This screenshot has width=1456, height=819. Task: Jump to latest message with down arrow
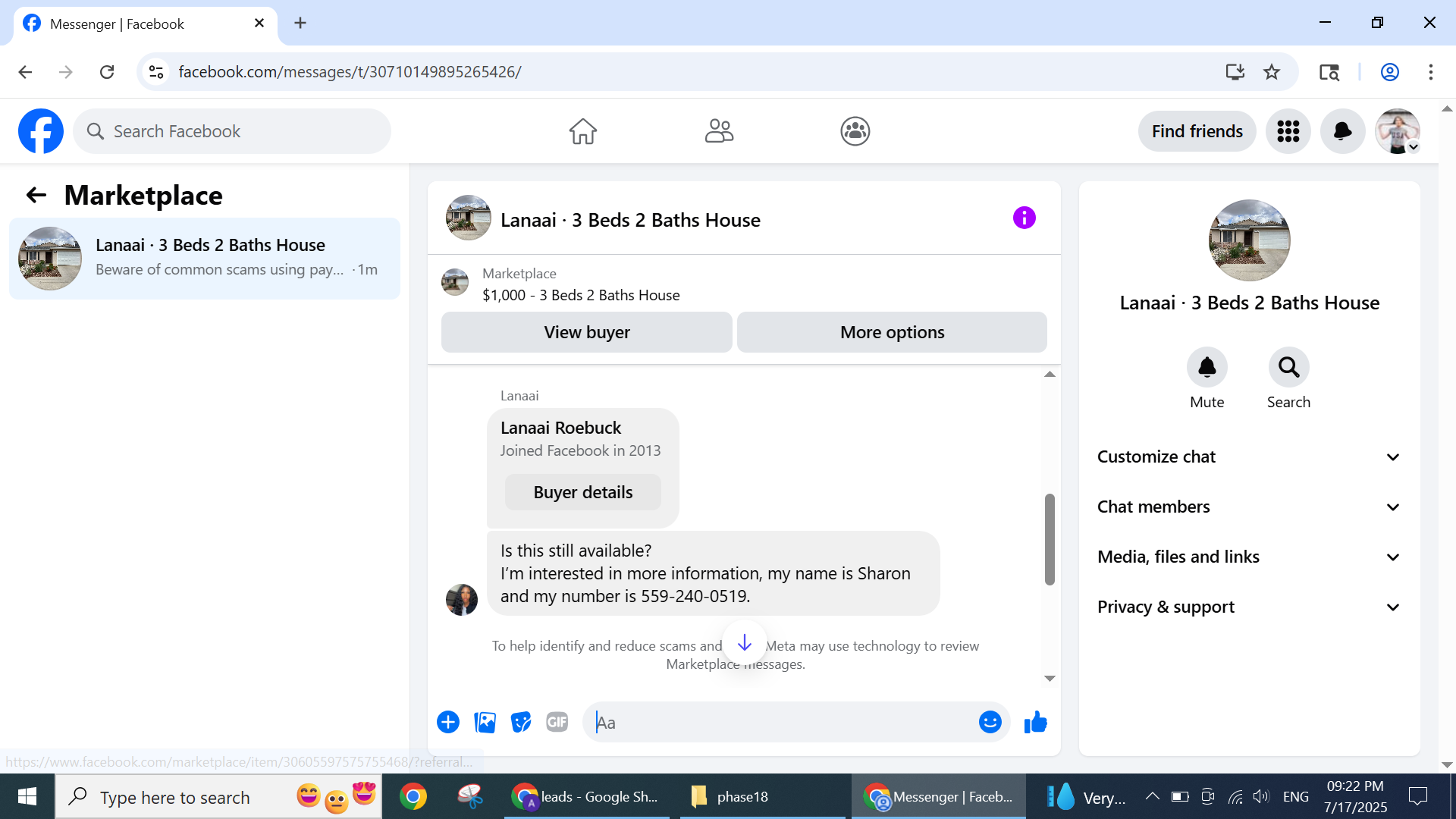[x=744, y=643]
